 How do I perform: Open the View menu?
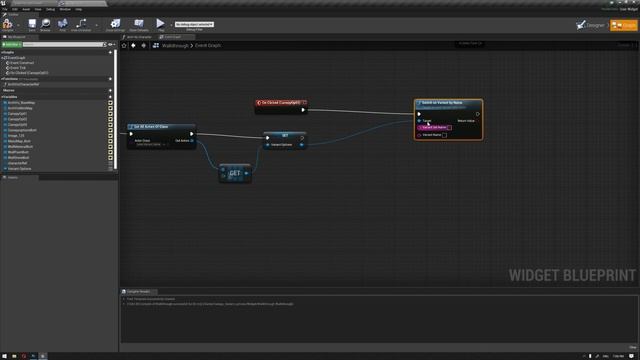[x=38, y=9]
